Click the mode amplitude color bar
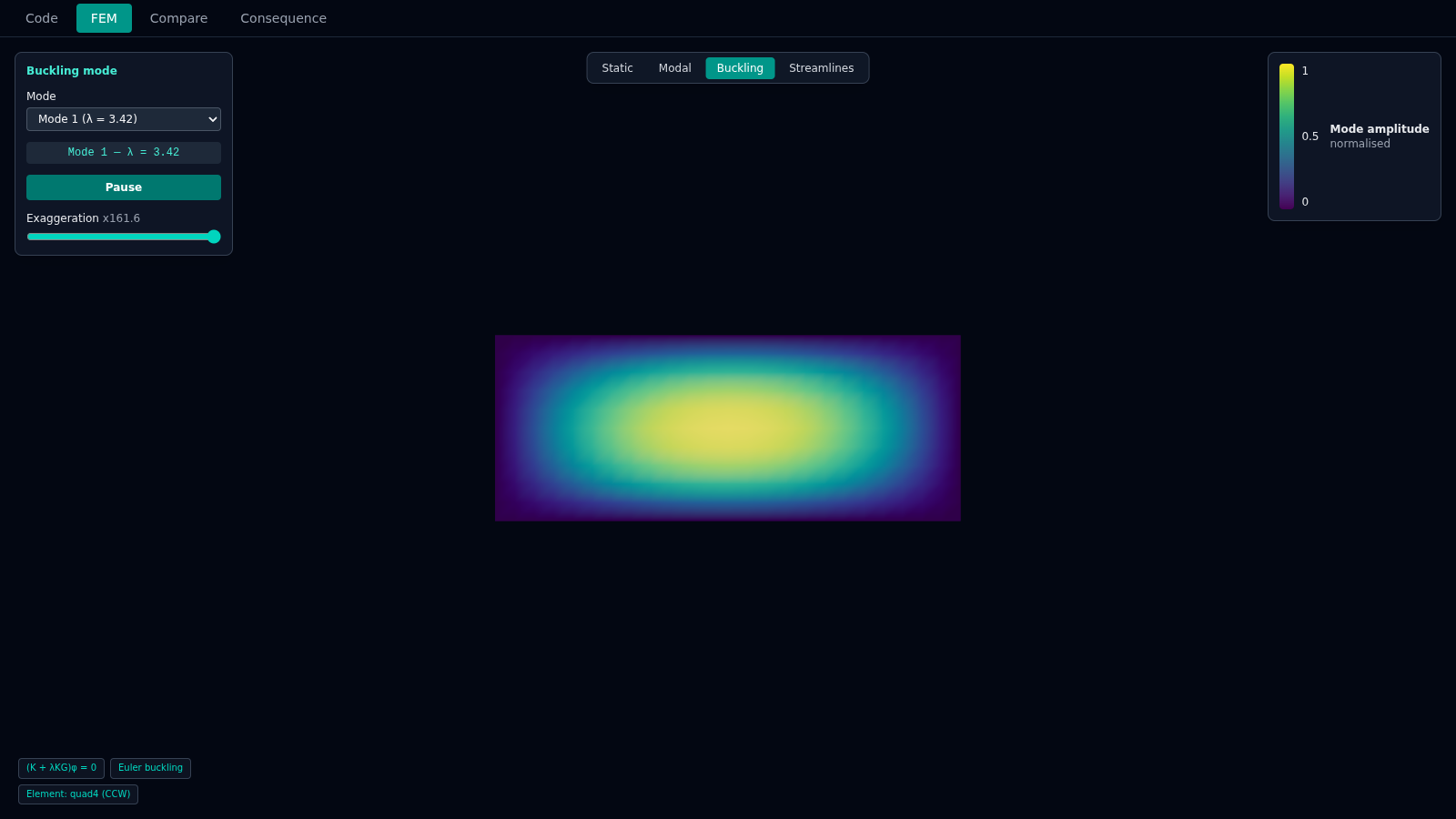The image size is (1456, 819). [x=1287, y=136]
